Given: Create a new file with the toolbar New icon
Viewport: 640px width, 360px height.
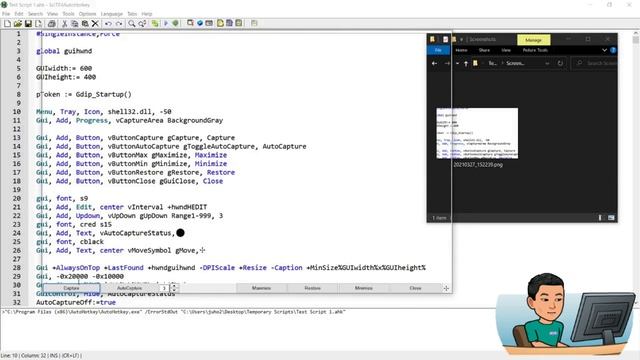Looking at the screenshot, I should click(7, 24).
